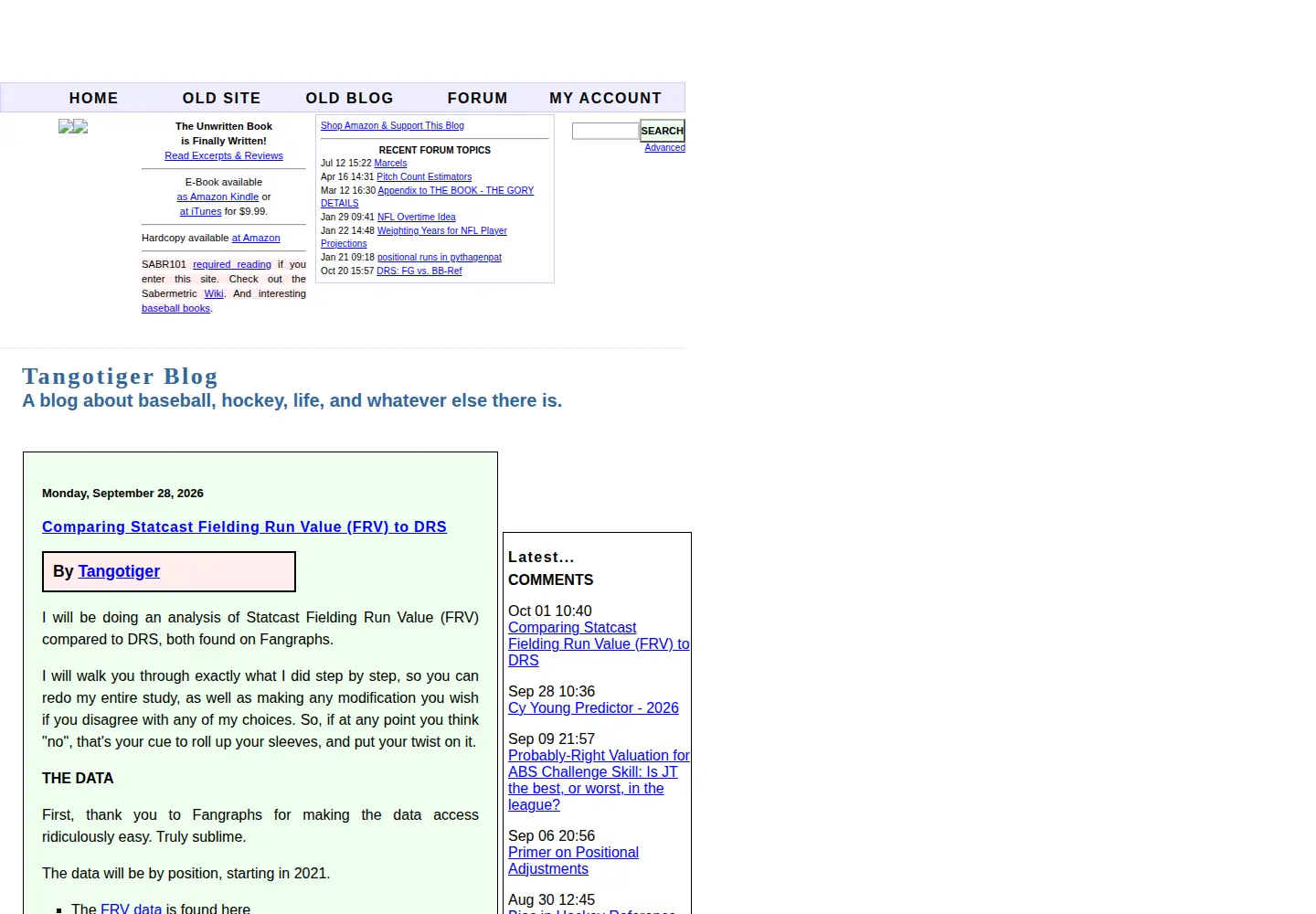This screenshot has height=914, width=1316.
Task: Click the SEARCH button
Action: click(x=663, y=131)
